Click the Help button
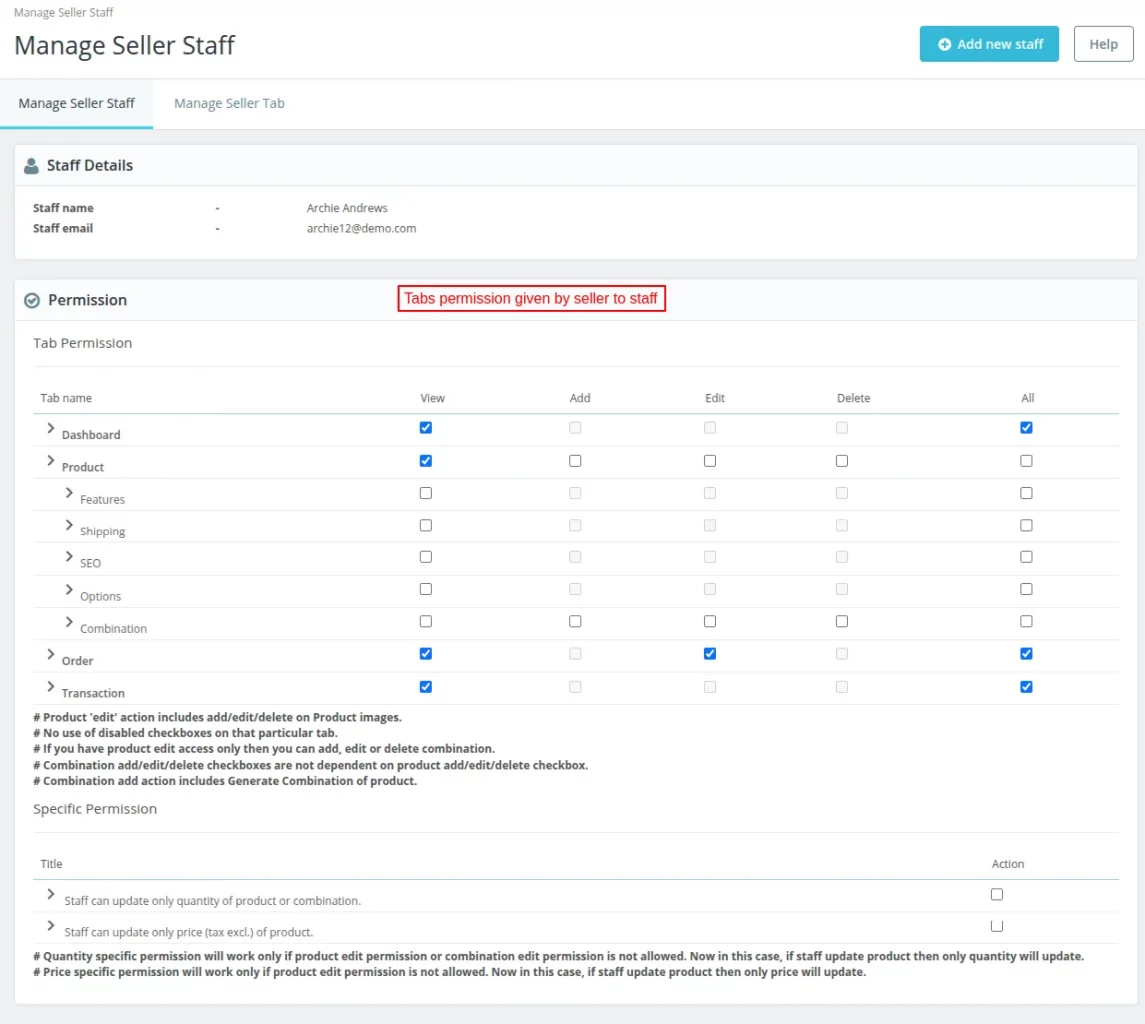 1103,44
